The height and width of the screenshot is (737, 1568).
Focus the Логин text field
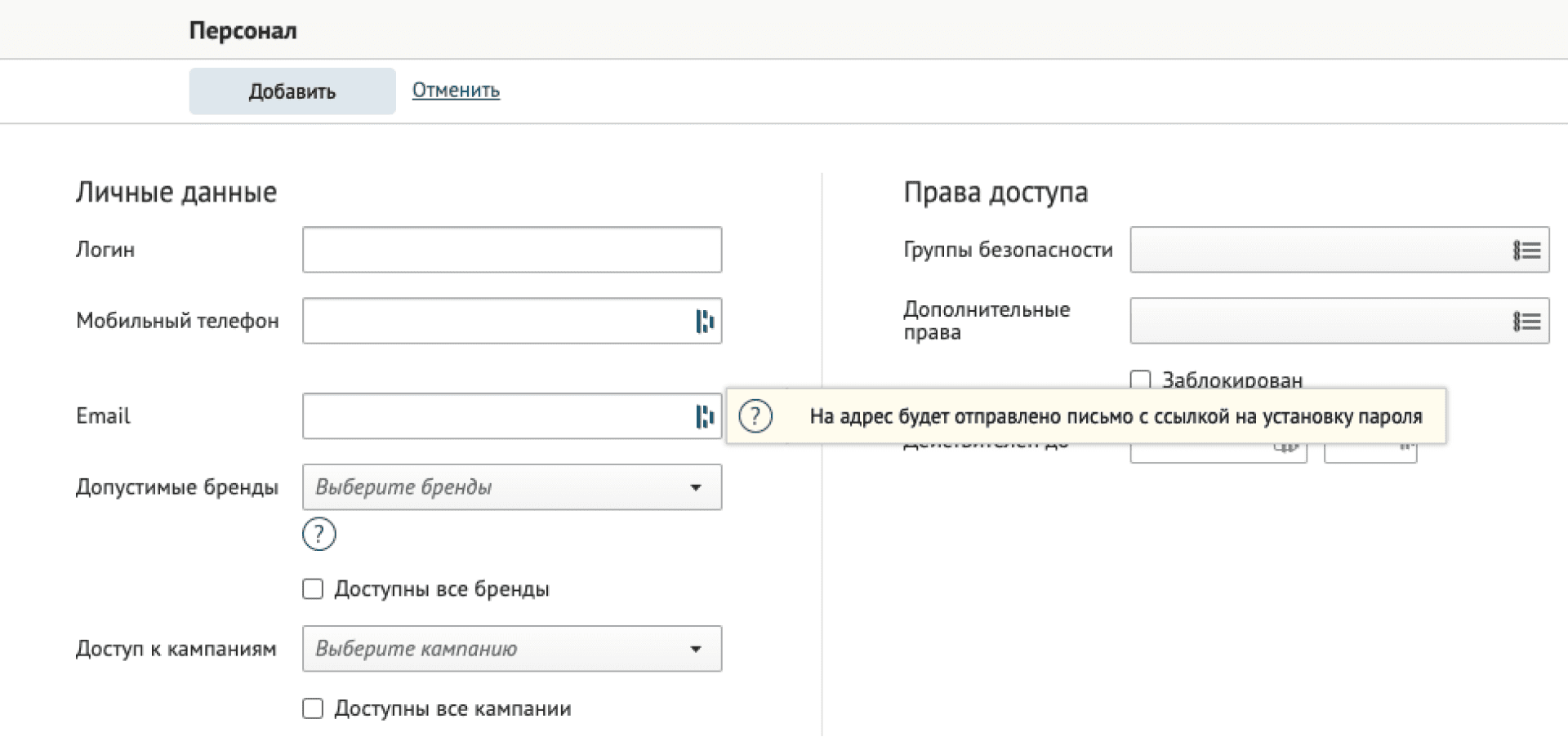point(511,250)
